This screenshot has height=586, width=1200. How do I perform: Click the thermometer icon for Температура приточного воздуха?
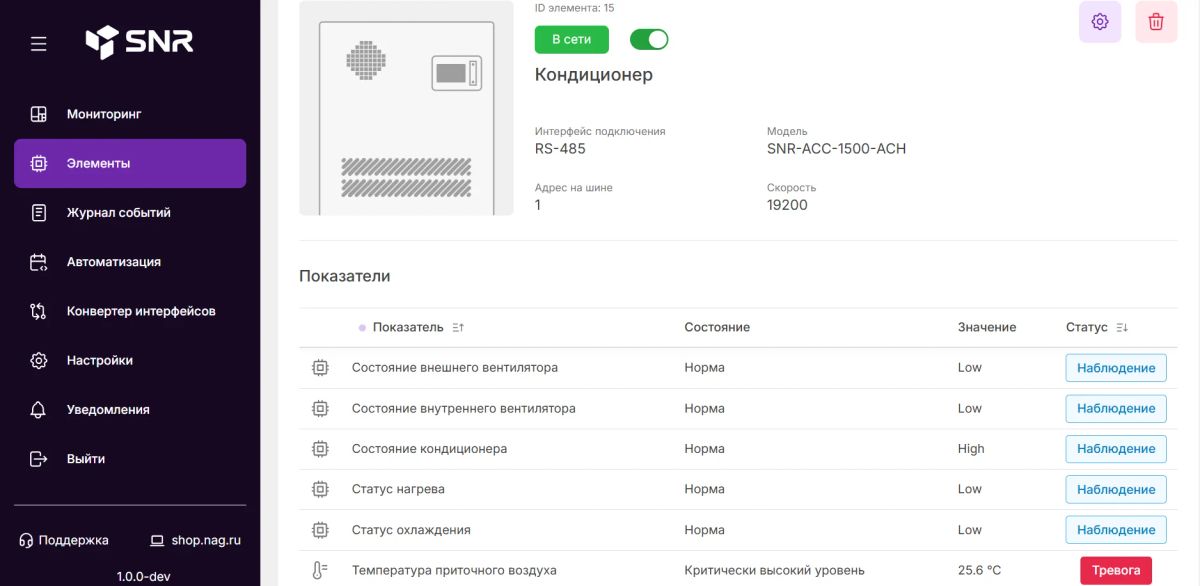tap(320, 571)
